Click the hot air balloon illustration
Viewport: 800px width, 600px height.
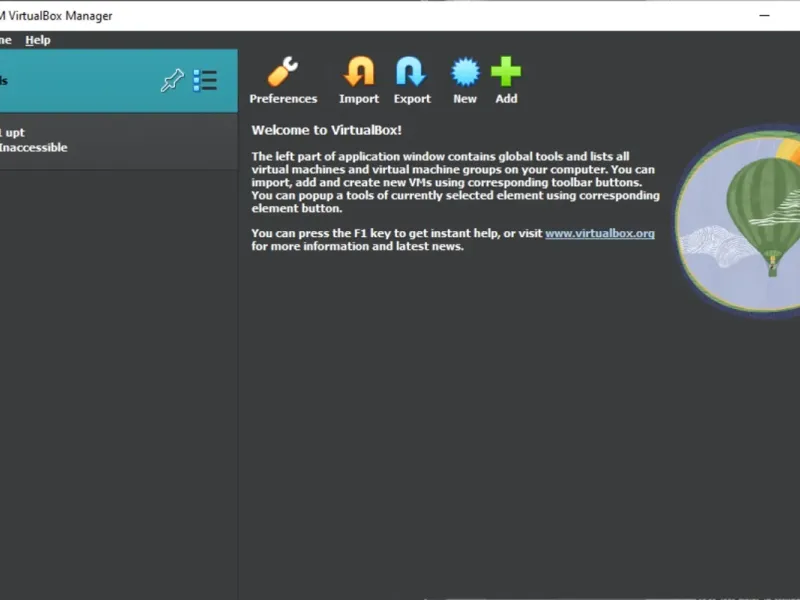[x=738, y=221]
